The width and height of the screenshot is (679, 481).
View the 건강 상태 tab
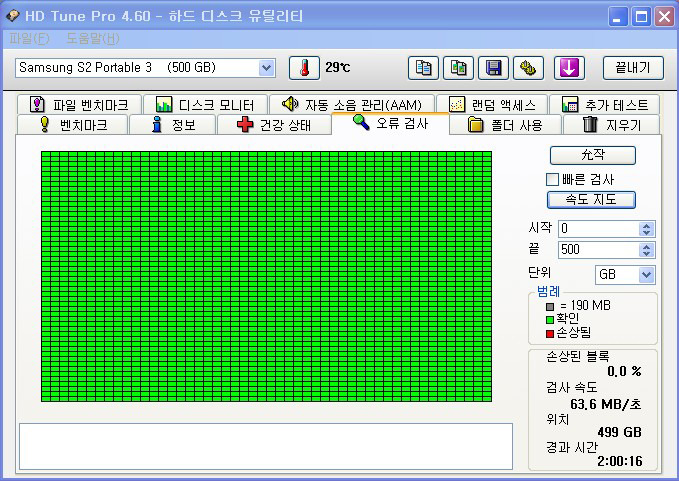[x=274, y=125]
